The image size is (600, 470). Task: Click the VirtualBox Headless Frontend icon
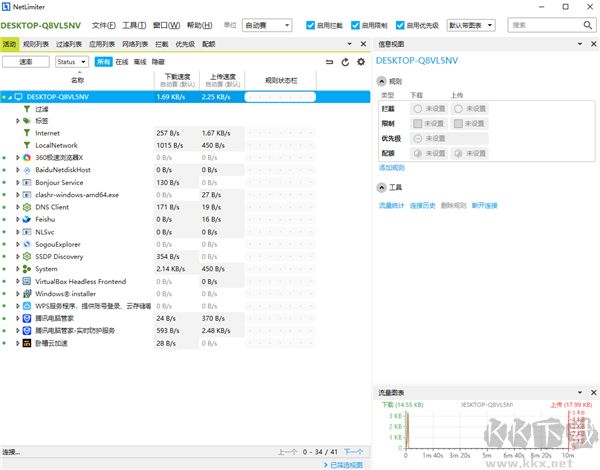click(27, 281)
